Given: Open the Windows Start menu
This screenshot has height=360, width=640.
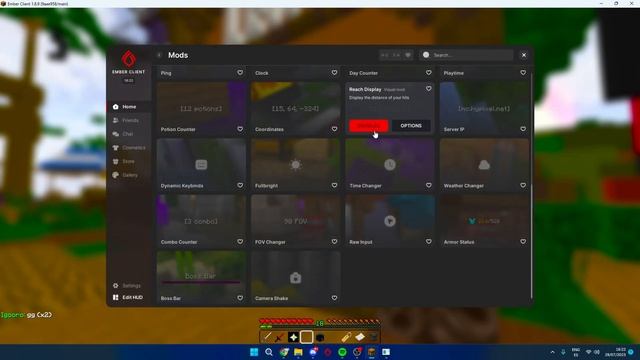Looking at the screenshot, I should click(254, 352).
